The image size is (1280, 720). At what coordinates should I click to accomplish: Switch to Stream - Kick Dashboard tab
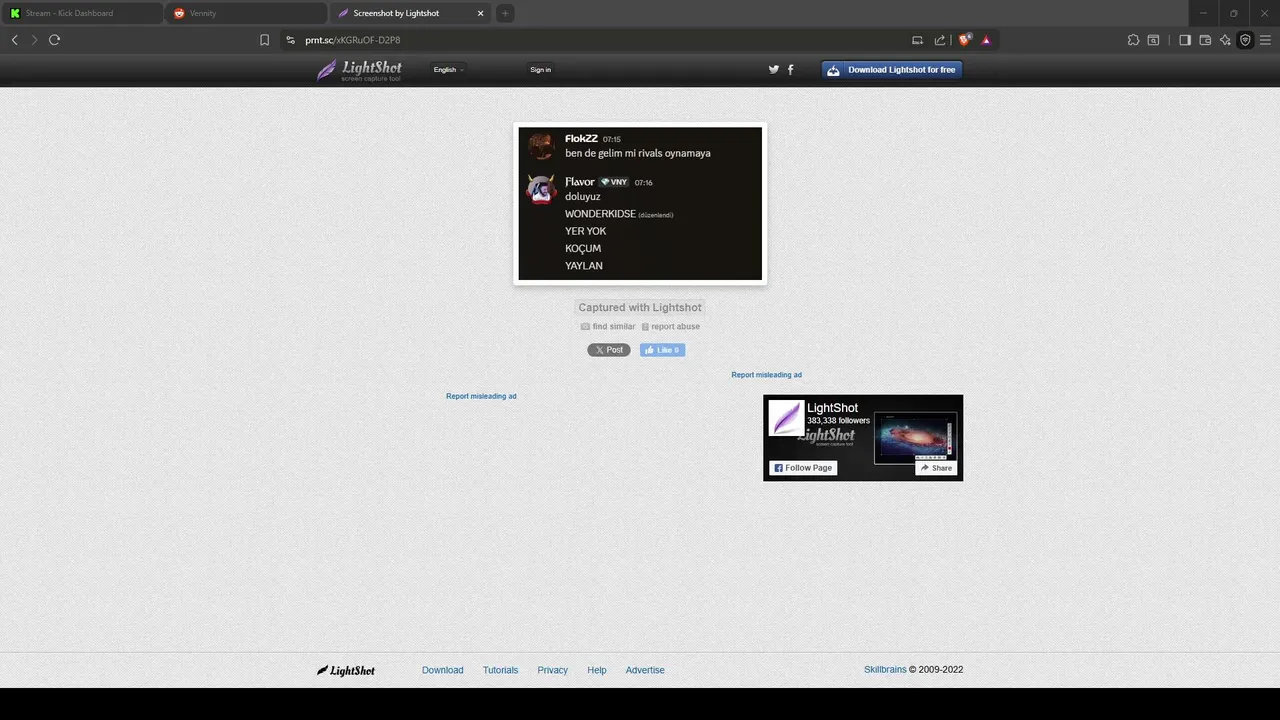click(82, 13)
